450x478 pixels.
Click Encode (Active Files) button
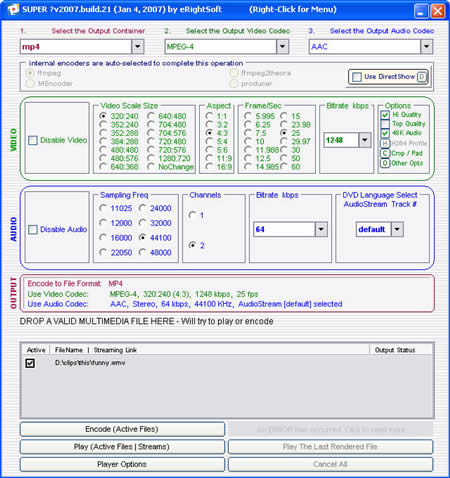click(x=122, y=429)
